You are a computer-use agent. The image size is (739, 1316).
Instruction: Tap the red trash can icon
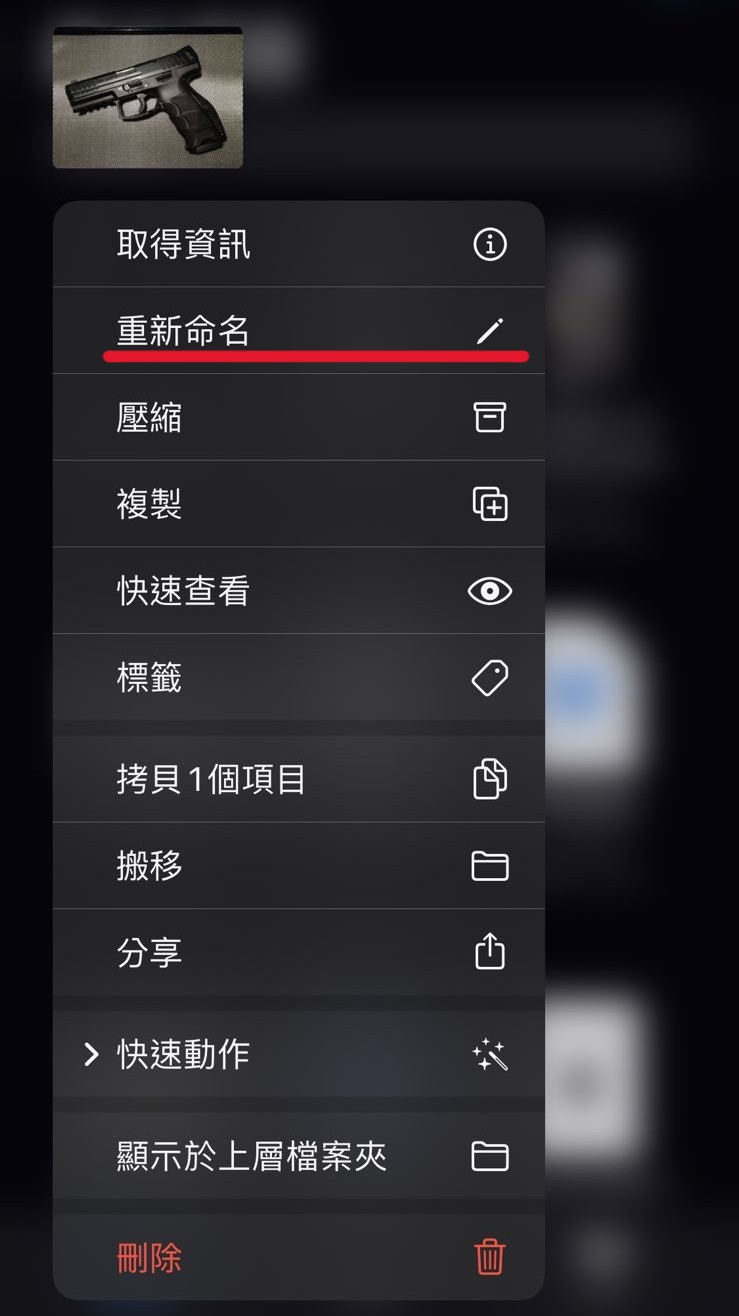(490, 1256)
